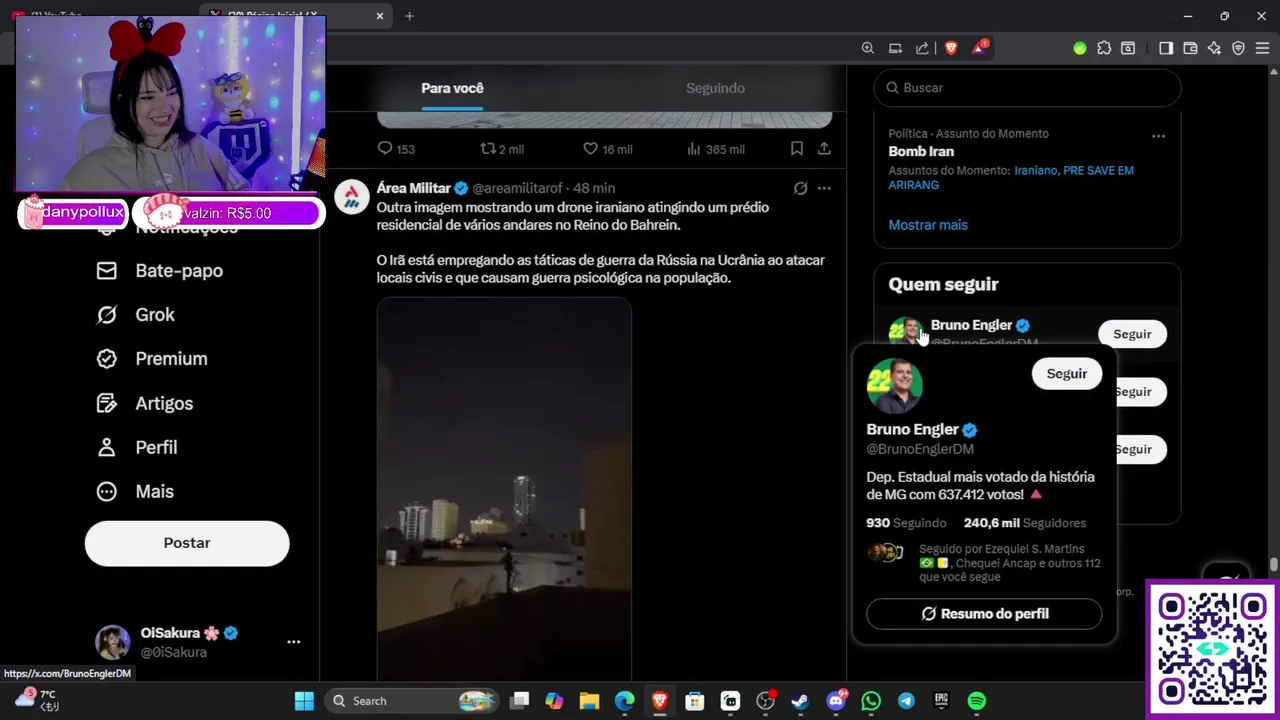The height and width of the screenshot is (720, 1280).
Task: Click the Área Militar avatar
Action: [x=352, y=197]
